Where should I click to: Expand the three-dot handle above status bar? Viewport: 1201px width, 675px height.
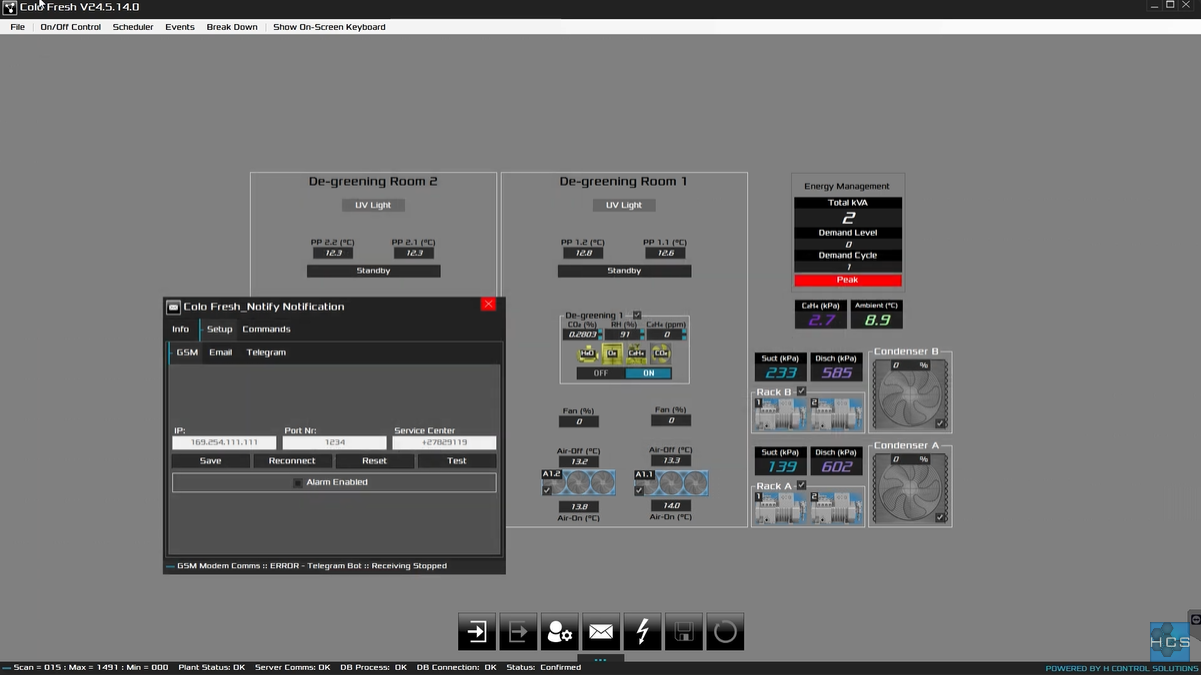[x=600, y=660]
